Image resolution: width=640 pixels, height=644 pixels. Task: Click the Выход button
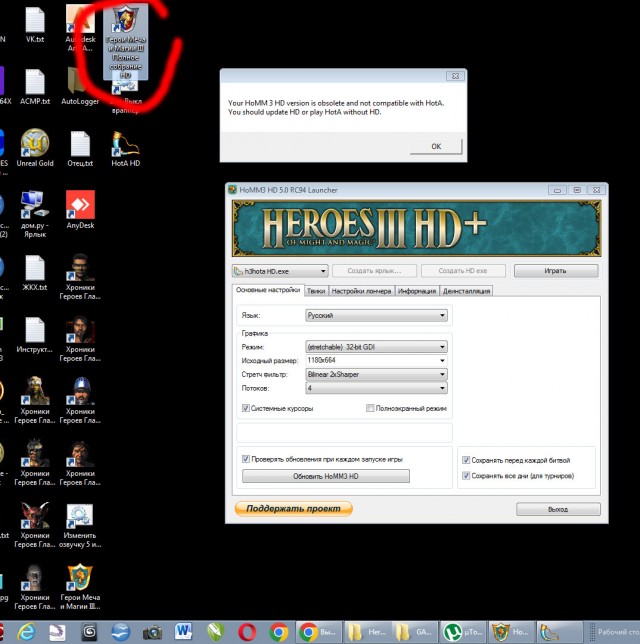(558, 509)
